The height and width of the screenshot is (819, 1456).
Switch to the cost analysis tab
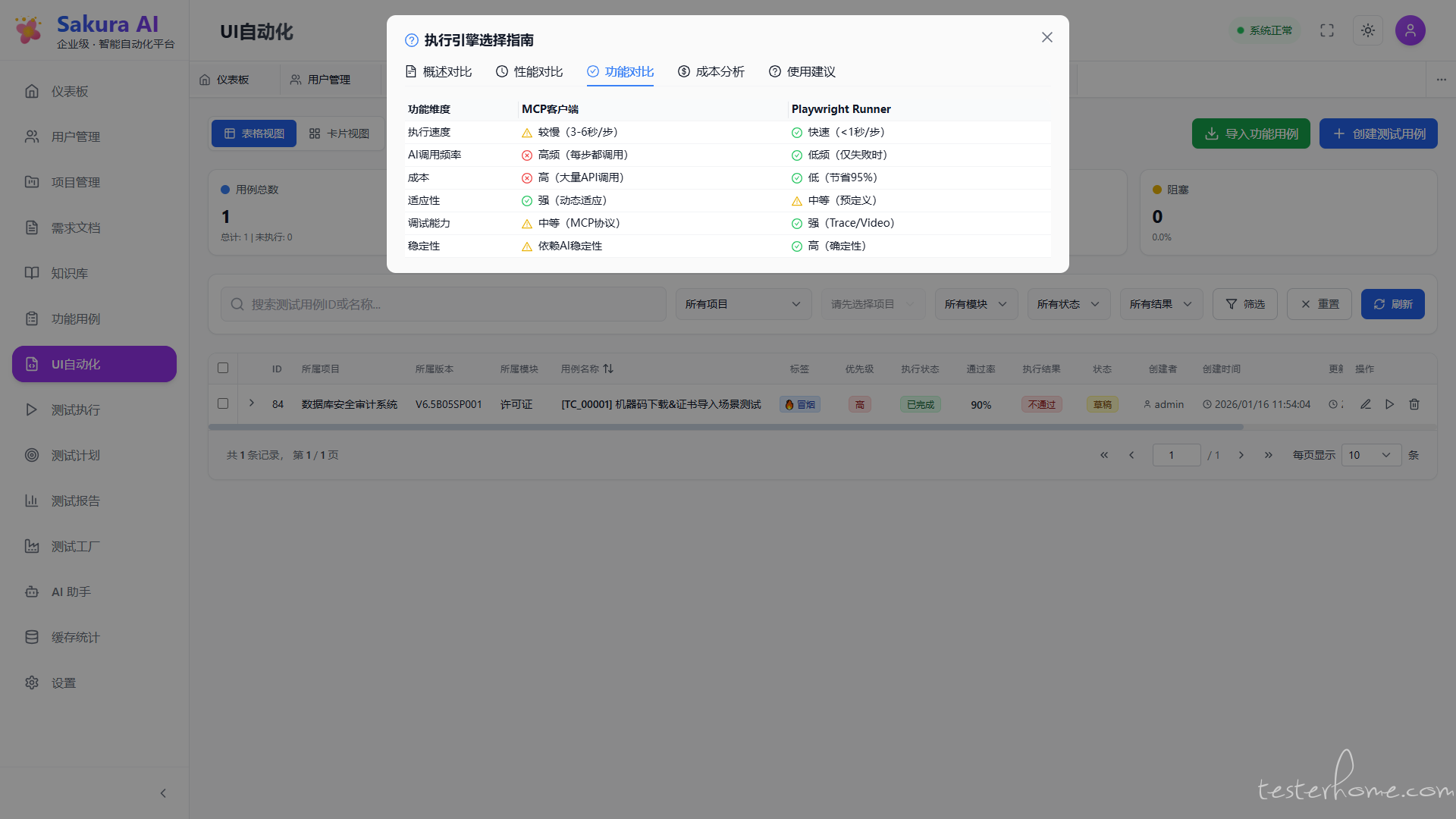[x=711, y=71]
